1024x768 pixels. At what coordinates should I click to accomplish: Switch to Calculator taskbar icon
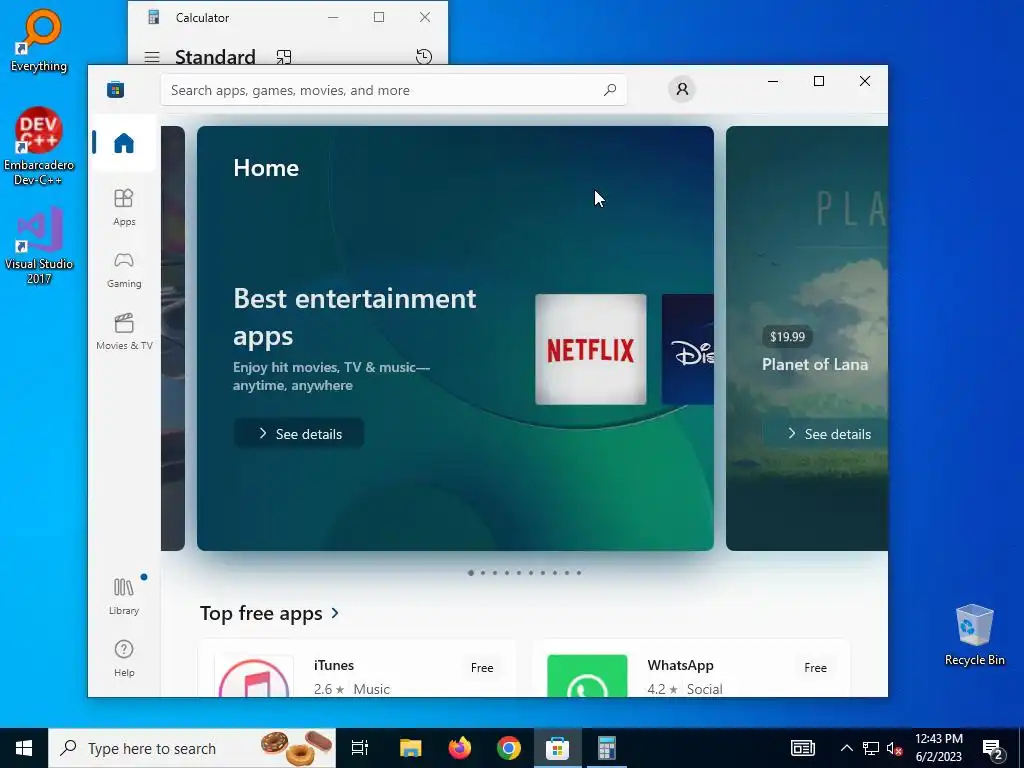[x=607, y=748]
